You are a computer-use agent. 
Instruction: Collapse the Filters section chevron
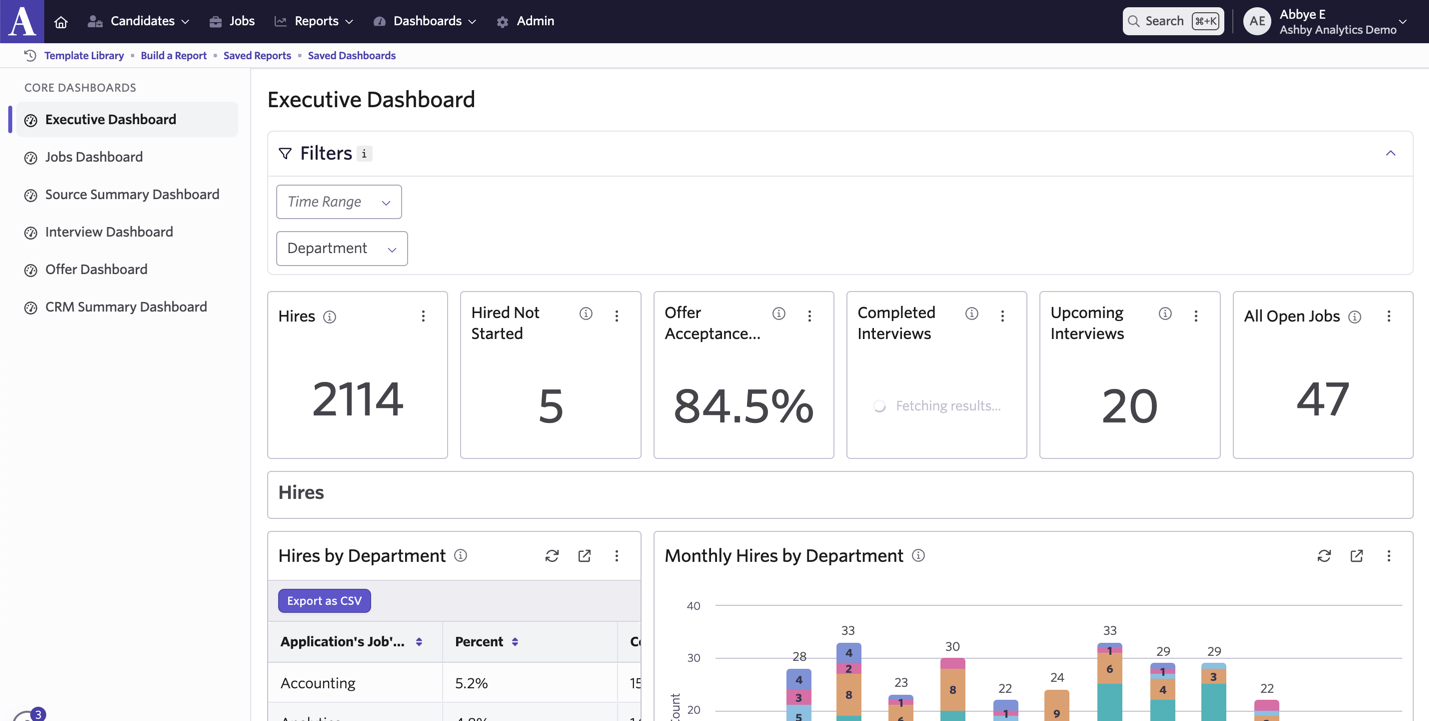pos(1391,154)
